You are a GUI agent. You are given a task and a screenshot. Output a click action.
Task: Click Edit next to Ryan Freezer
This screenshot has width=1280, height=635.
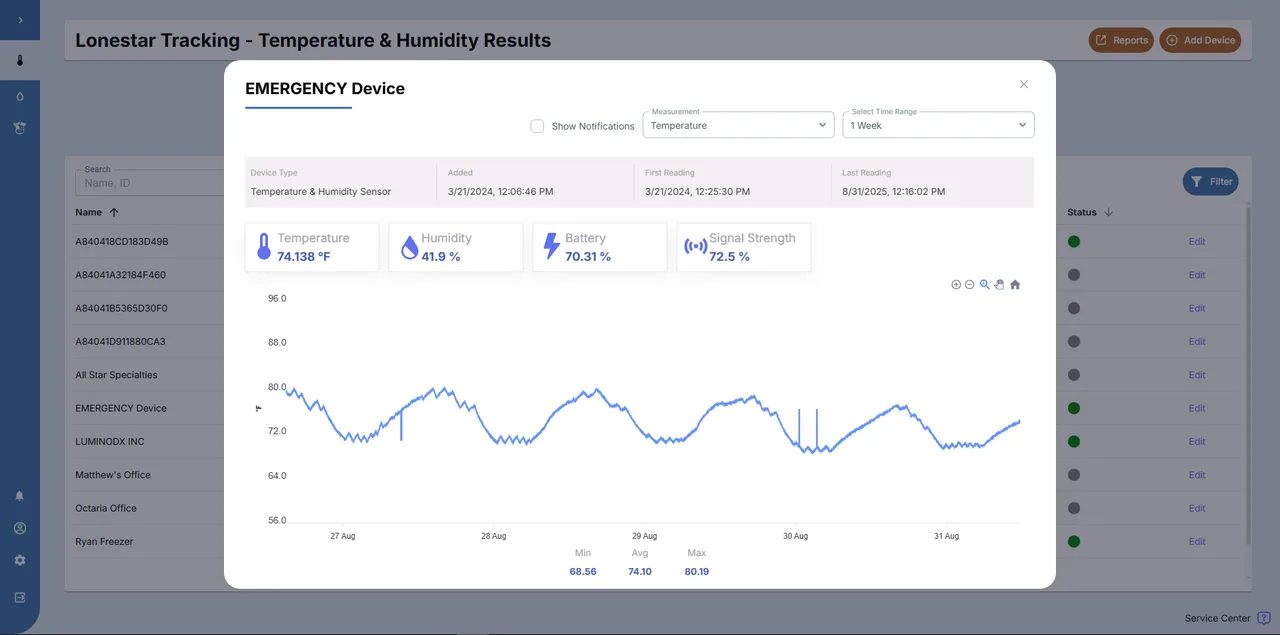pyautogui.click(x=1197, y=541)
